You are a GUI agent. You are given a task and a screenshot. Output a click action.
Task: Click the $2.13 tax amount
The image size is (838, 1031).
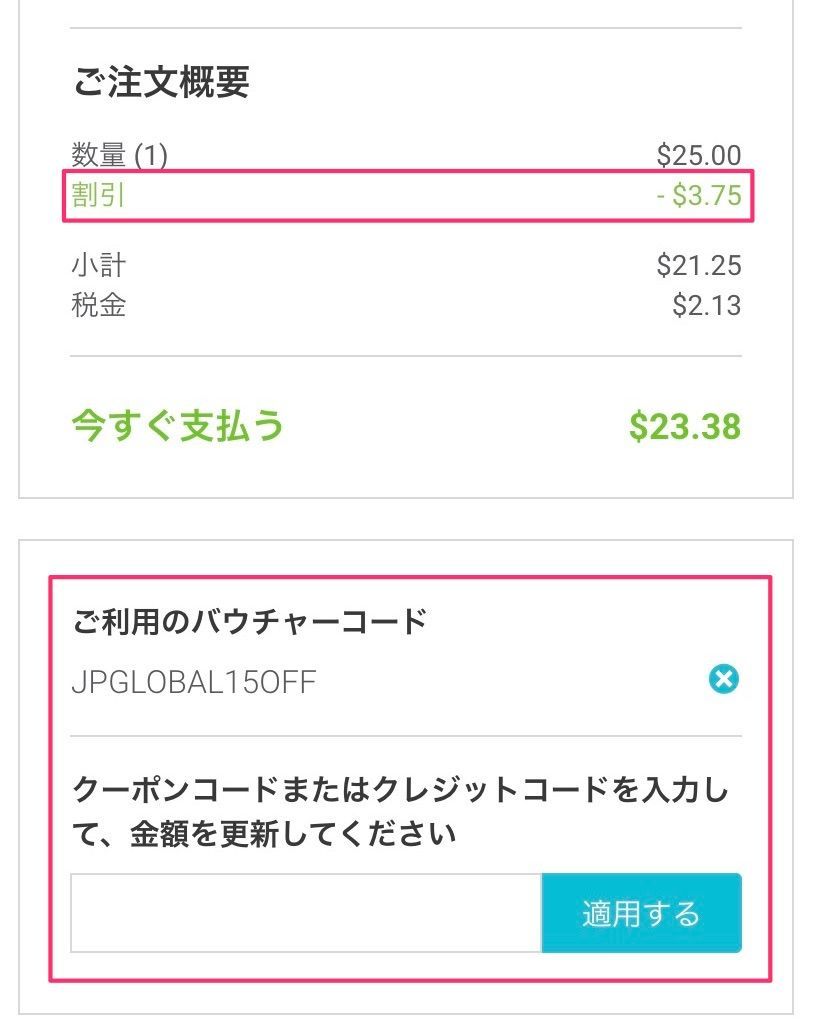point(706,305)
